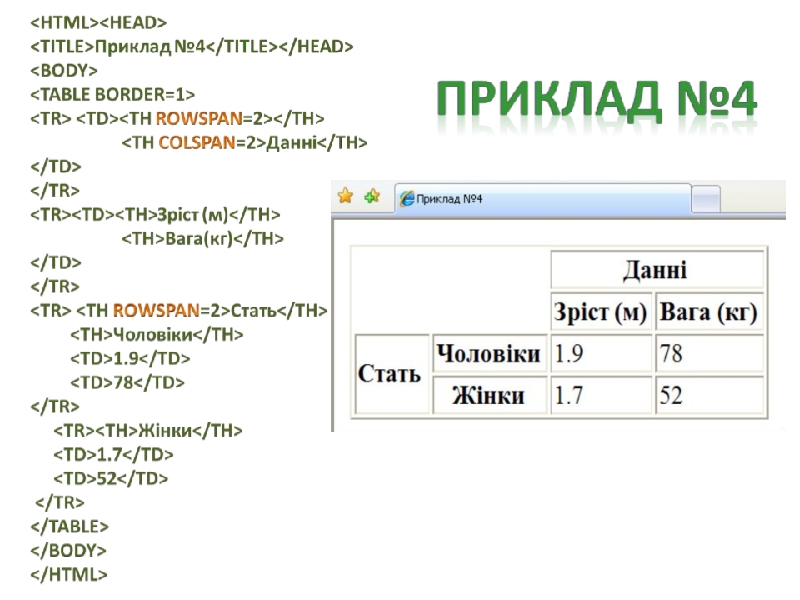Click the cell with value 52
The height and width of the screenshot is (600, 800).
click(x=709, y=396)
